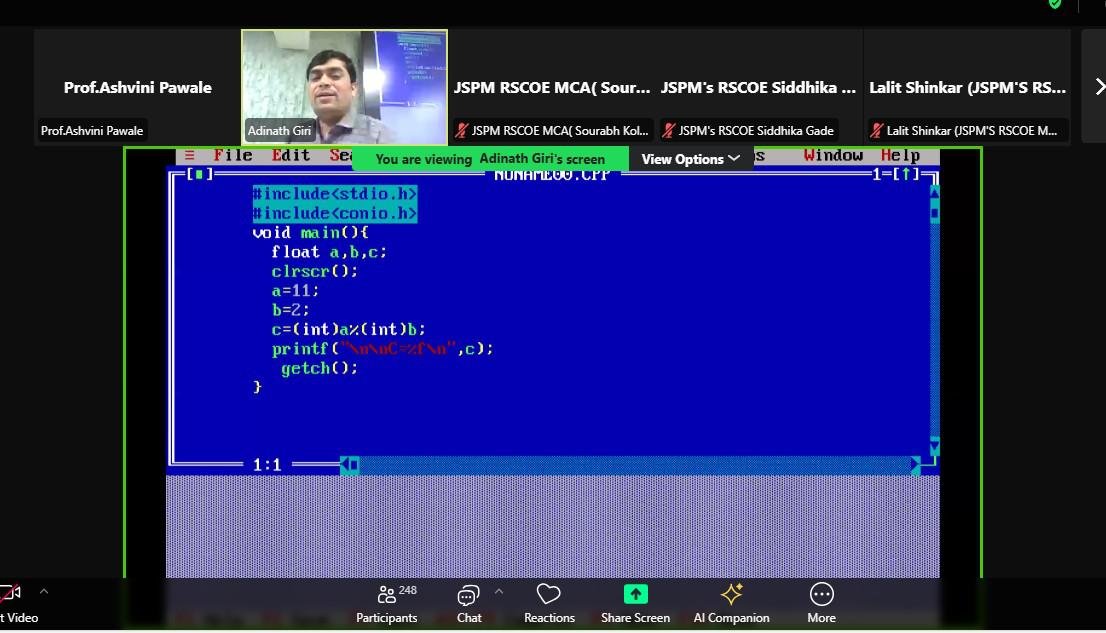This screenshot has height=633, width=1106.
Task: Click the editor window close box
Action: 200,174
